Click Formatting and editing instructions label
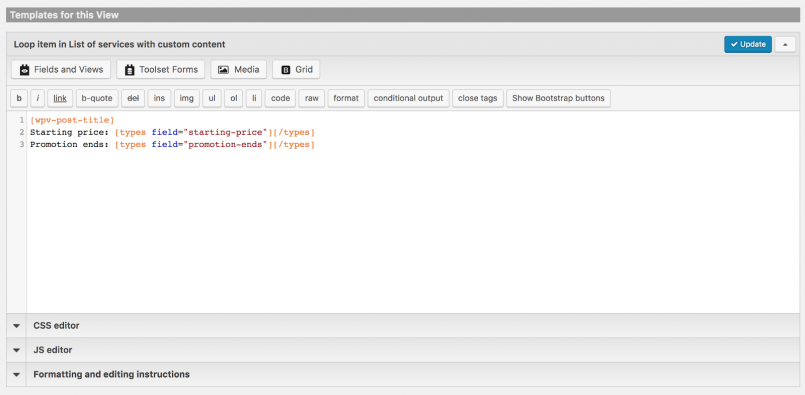The width and height of the screenshot is (805, 395). [x=111, y=374]
